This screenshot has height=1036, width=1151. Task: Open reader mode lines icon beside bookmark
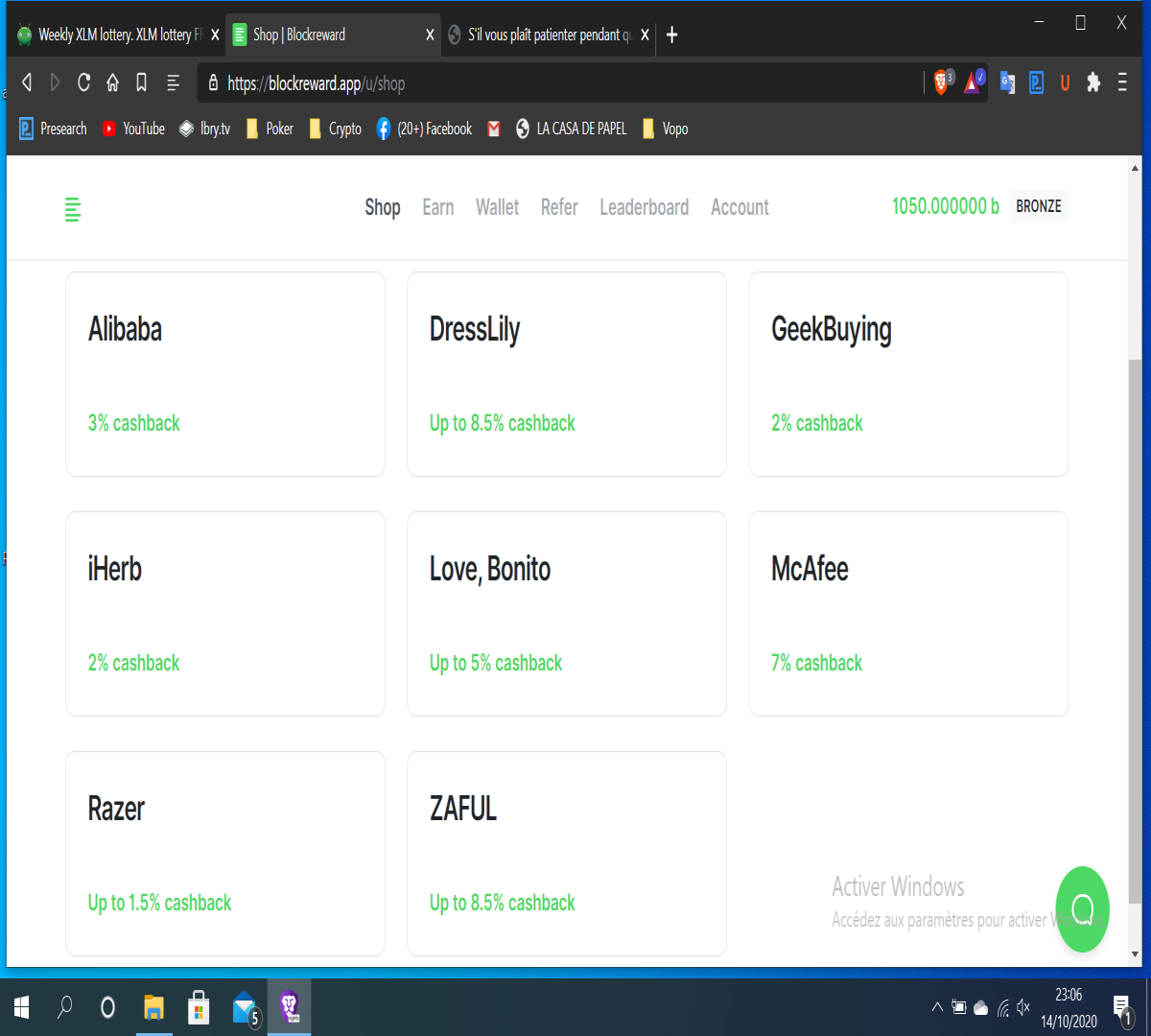coord(173,82)
